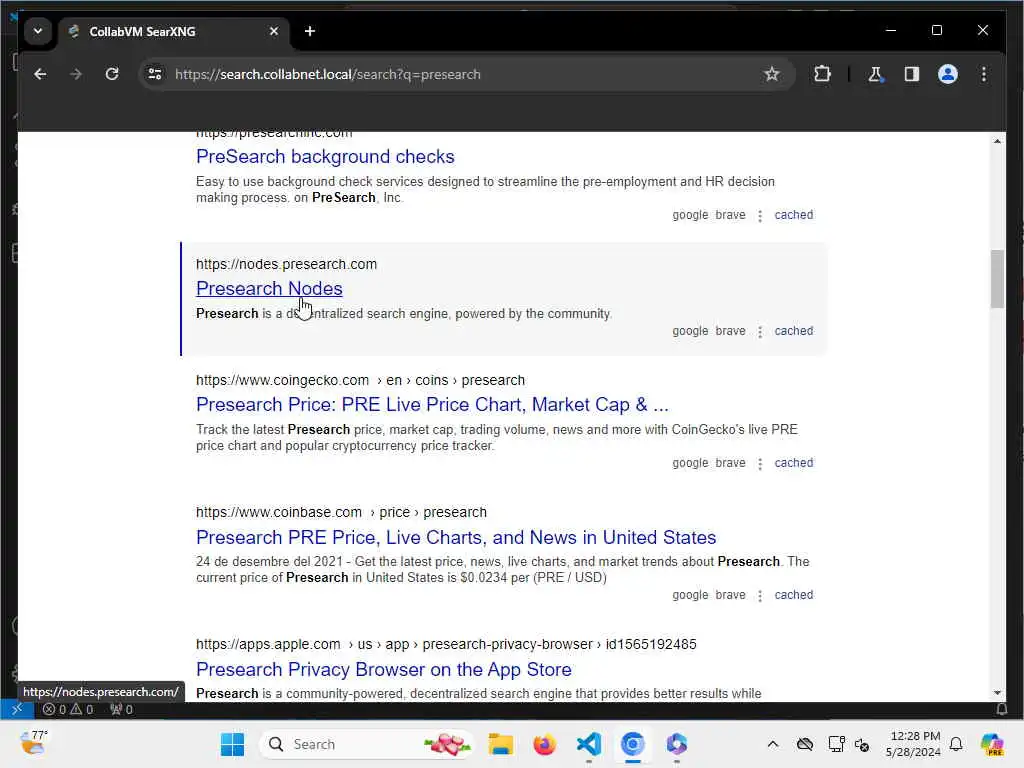Open a new browser tab
The image size is (1024, 768).
tap(310, 31)
